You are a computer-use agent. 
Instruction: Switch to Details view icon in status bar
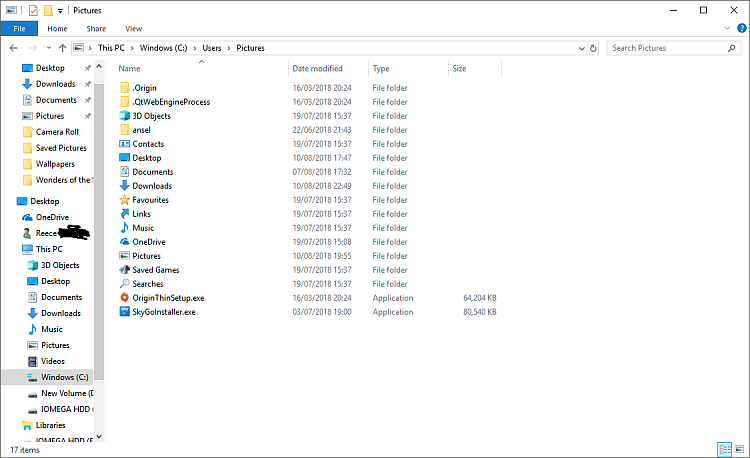coord(725,449)
